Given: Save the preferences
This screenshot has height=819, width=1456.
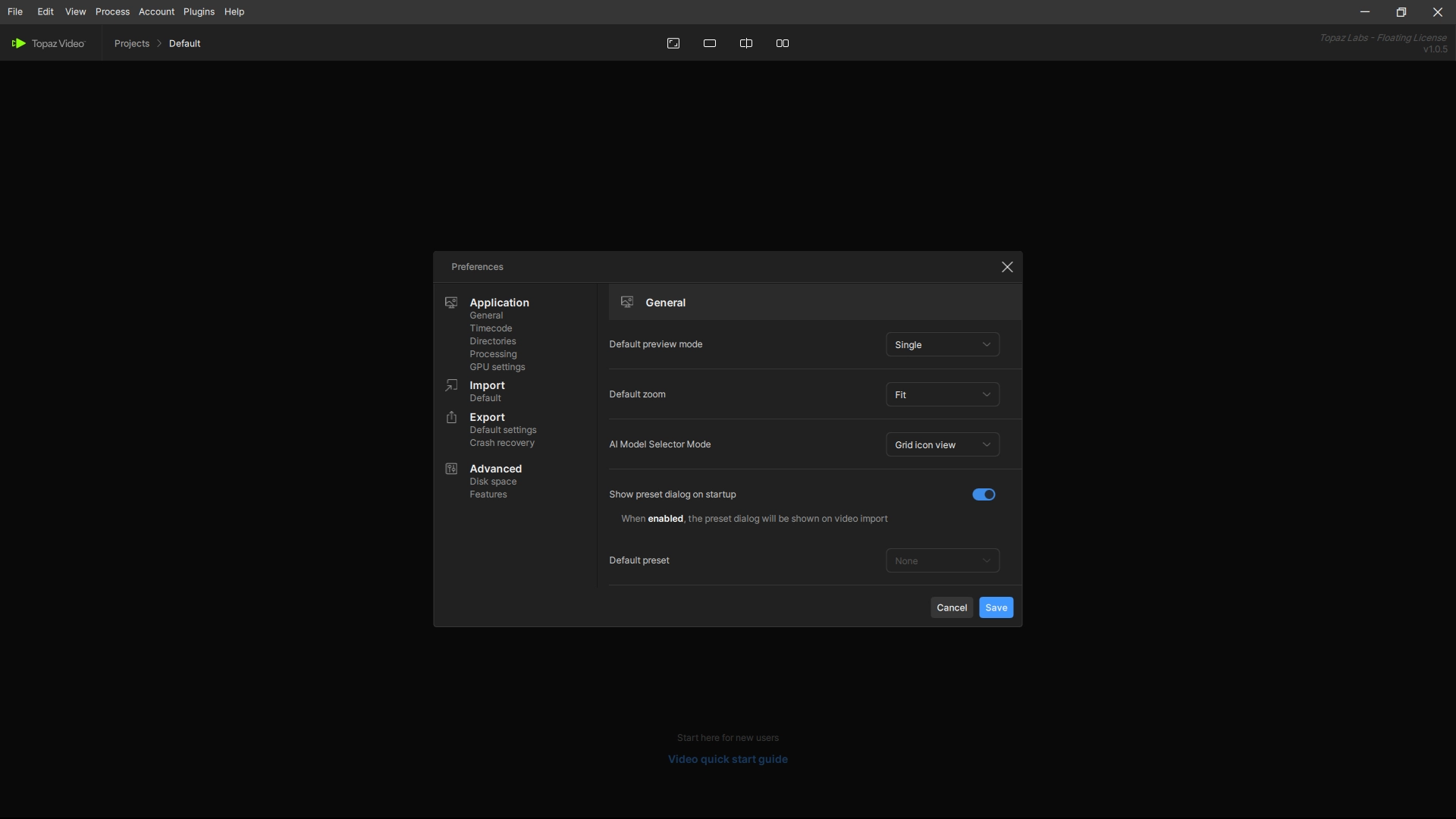Looking at the screenshot, I should point(996,607).
